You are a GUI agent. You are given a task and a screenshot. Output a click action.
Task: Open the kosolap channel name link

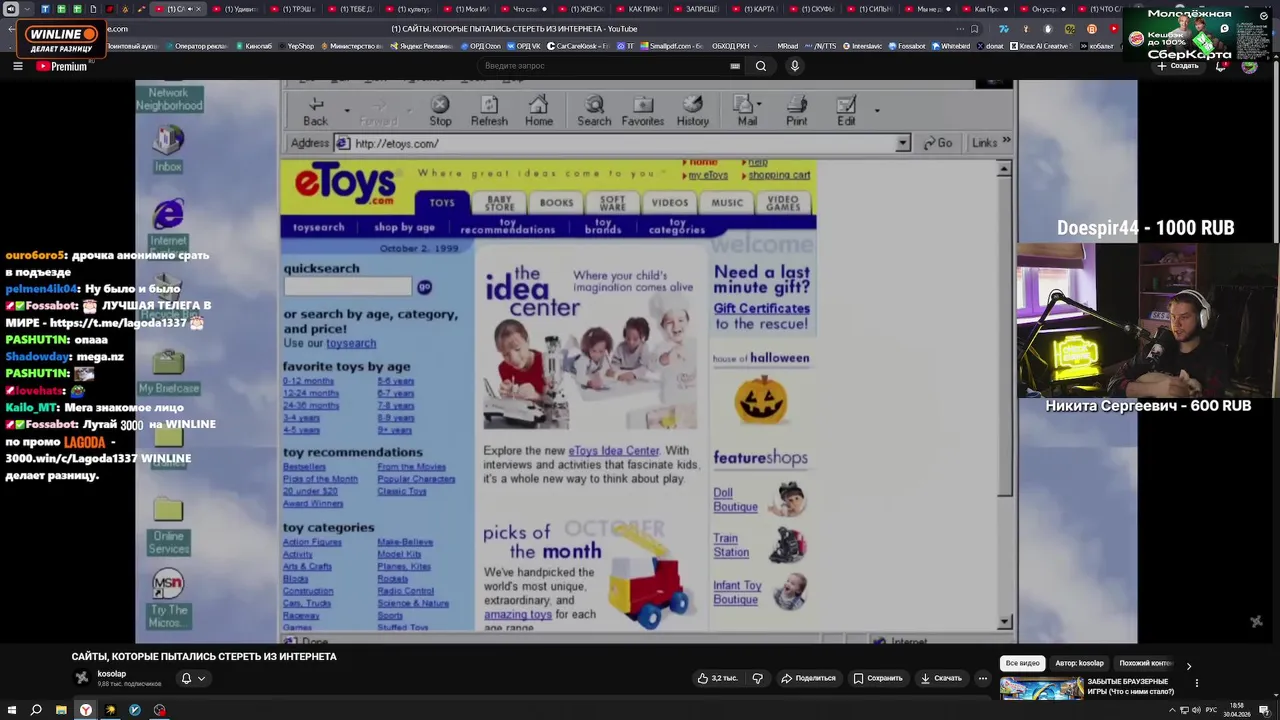coord(112,674)
